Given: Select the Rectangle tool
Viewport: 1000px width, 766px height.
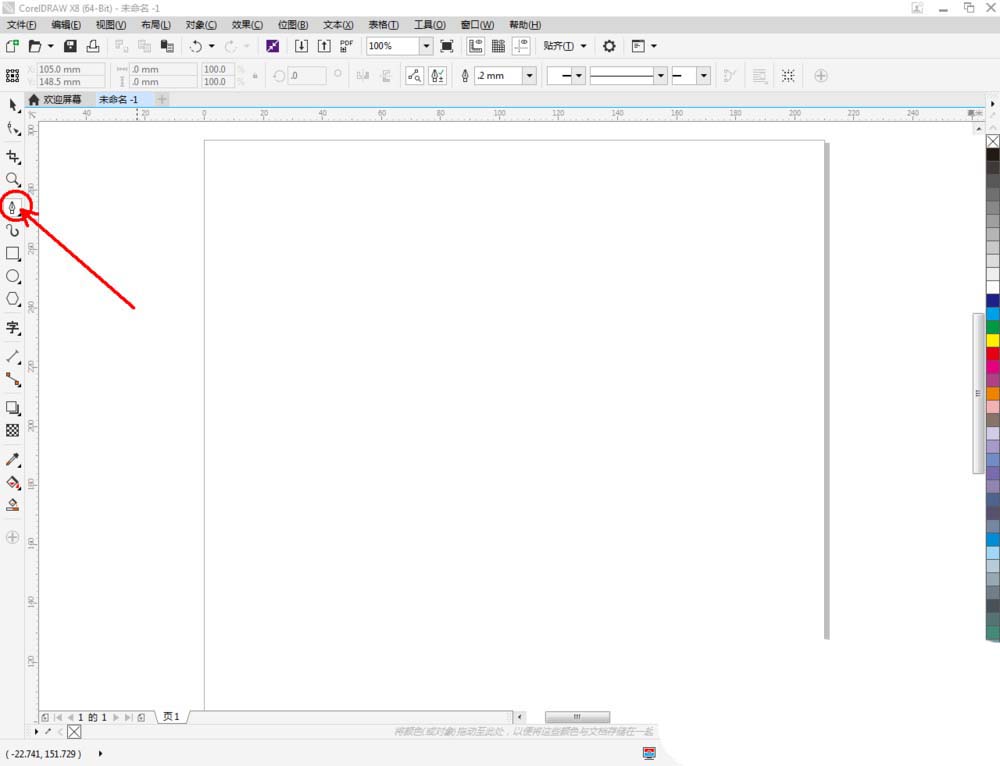Looking at the screenshot, I should click(13, 253).
